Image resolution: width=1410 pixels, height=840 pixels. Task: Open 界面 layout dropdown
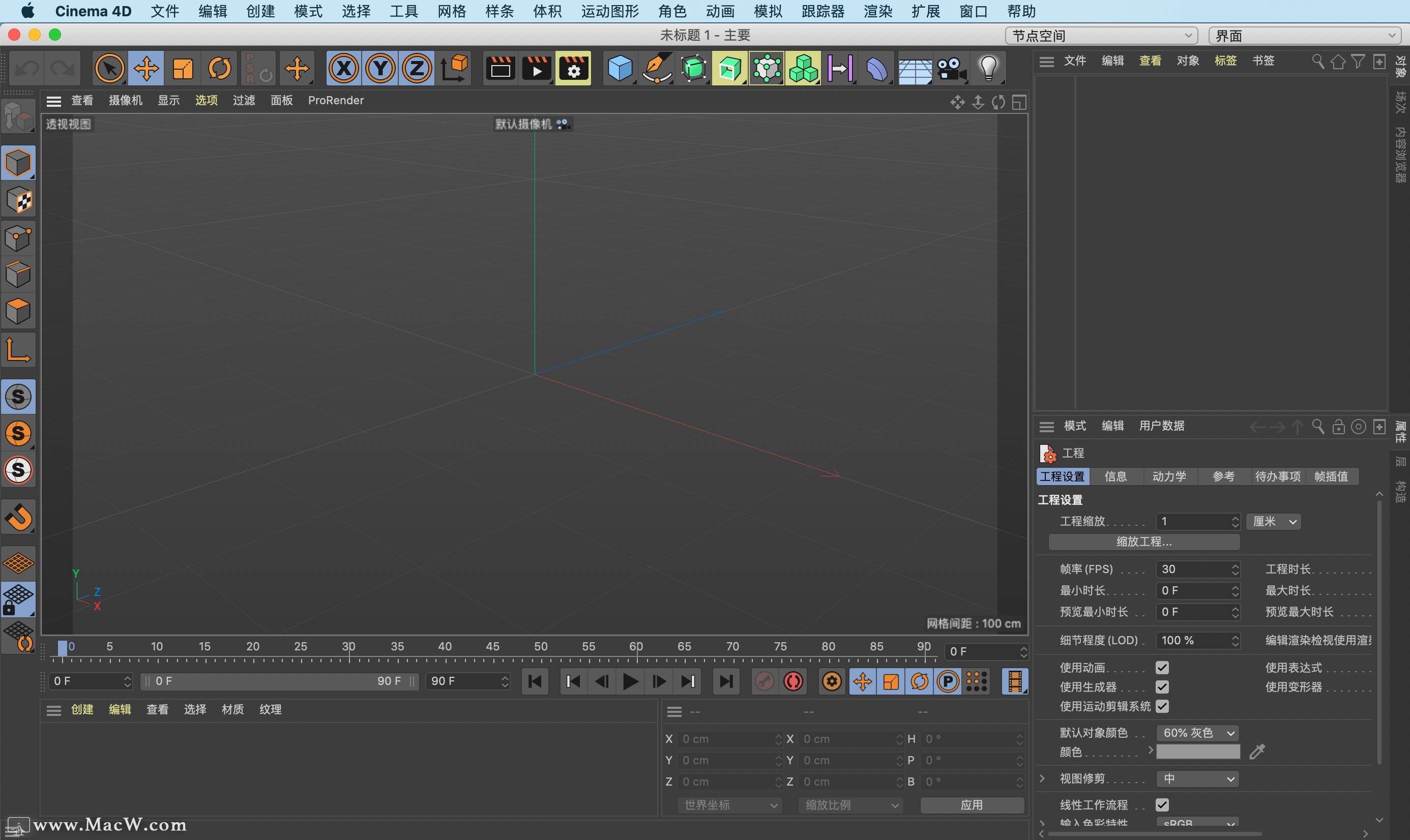tap(1305, 36)
